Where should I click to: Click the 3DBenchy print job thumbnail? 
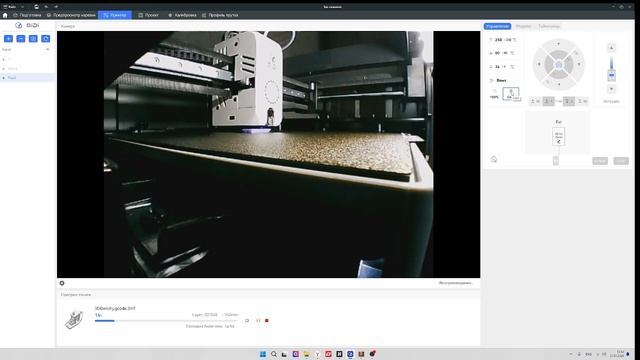(x=74, y=319)
